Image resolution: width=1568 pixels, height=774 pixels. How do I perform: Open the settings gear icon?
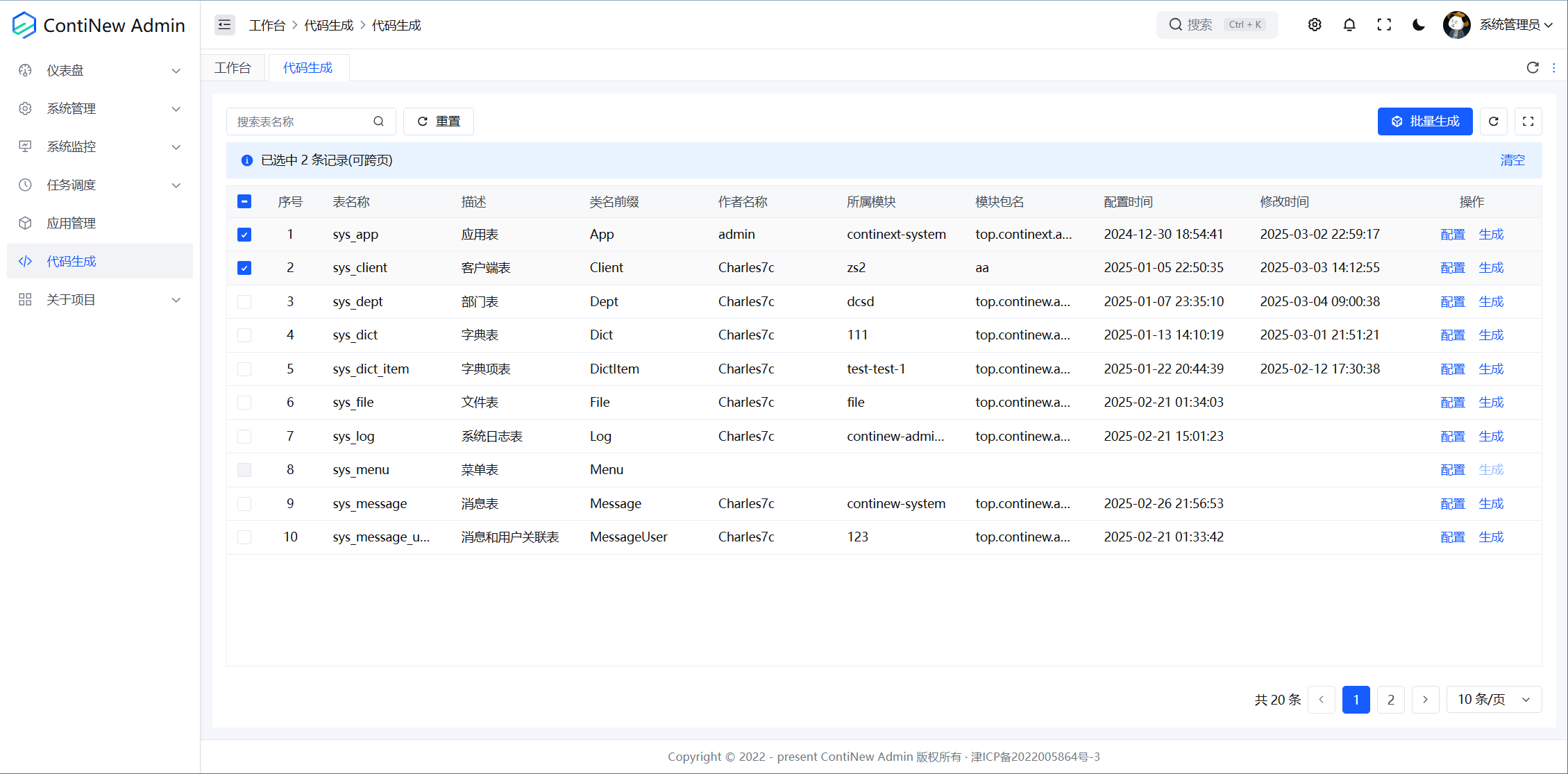click(1315, 25)
